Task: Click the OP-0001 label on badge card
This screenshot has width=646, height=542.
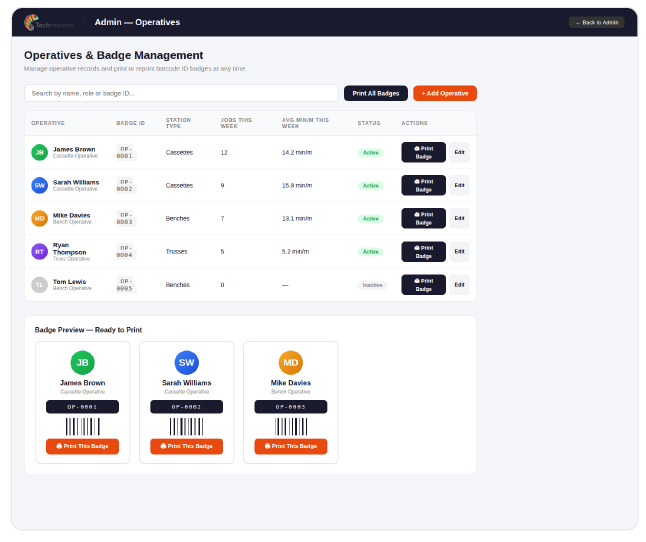Action: (82, 407)
